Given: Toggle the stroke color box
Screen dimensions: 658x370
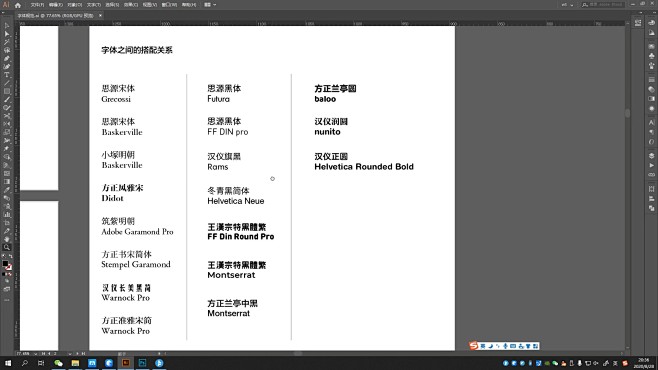Looking at the screenshot, I should (9, 267).
